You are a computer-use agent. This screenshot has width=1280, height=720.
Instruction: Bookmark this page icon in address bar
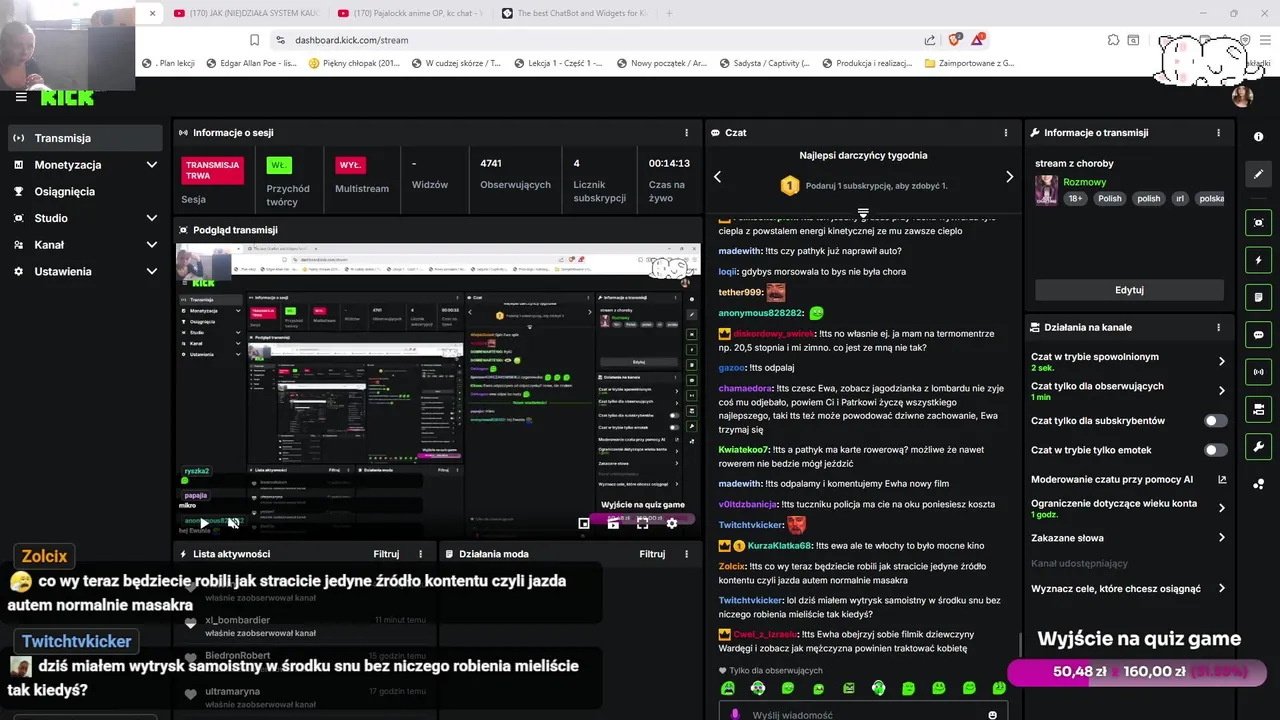(255, 40)
